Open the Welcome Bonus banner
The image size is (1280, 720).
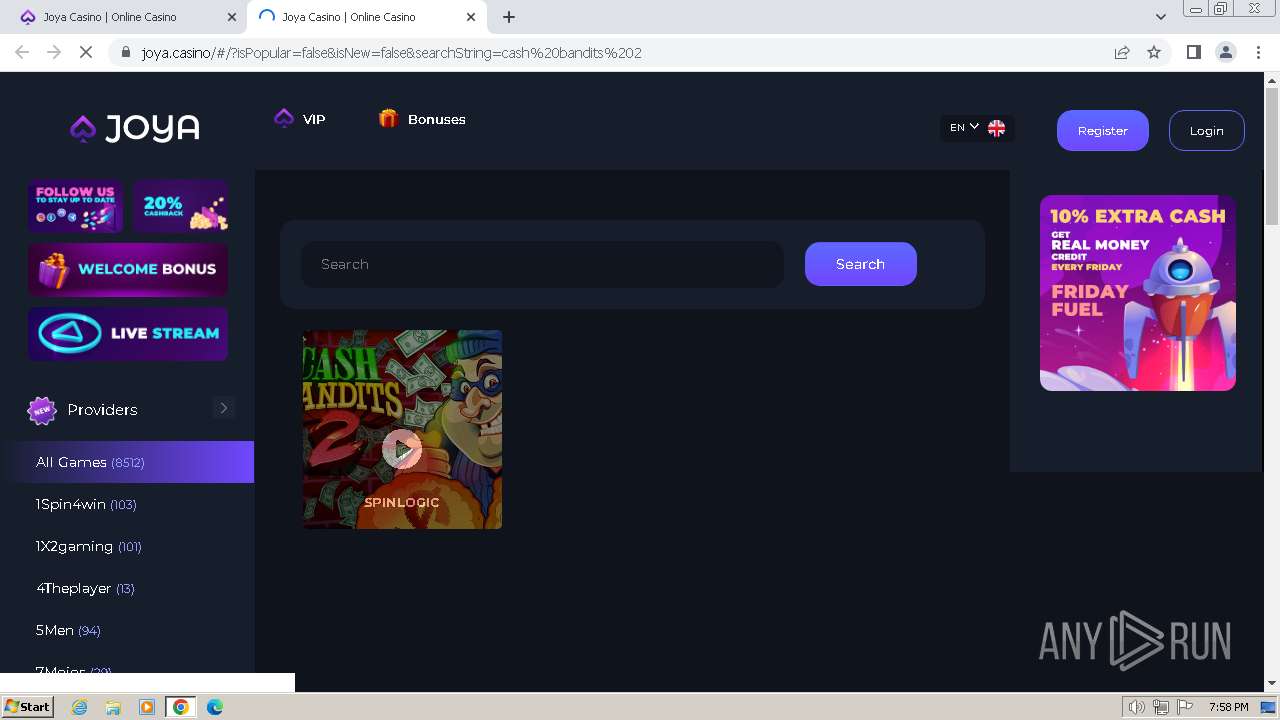pos(128,269)
